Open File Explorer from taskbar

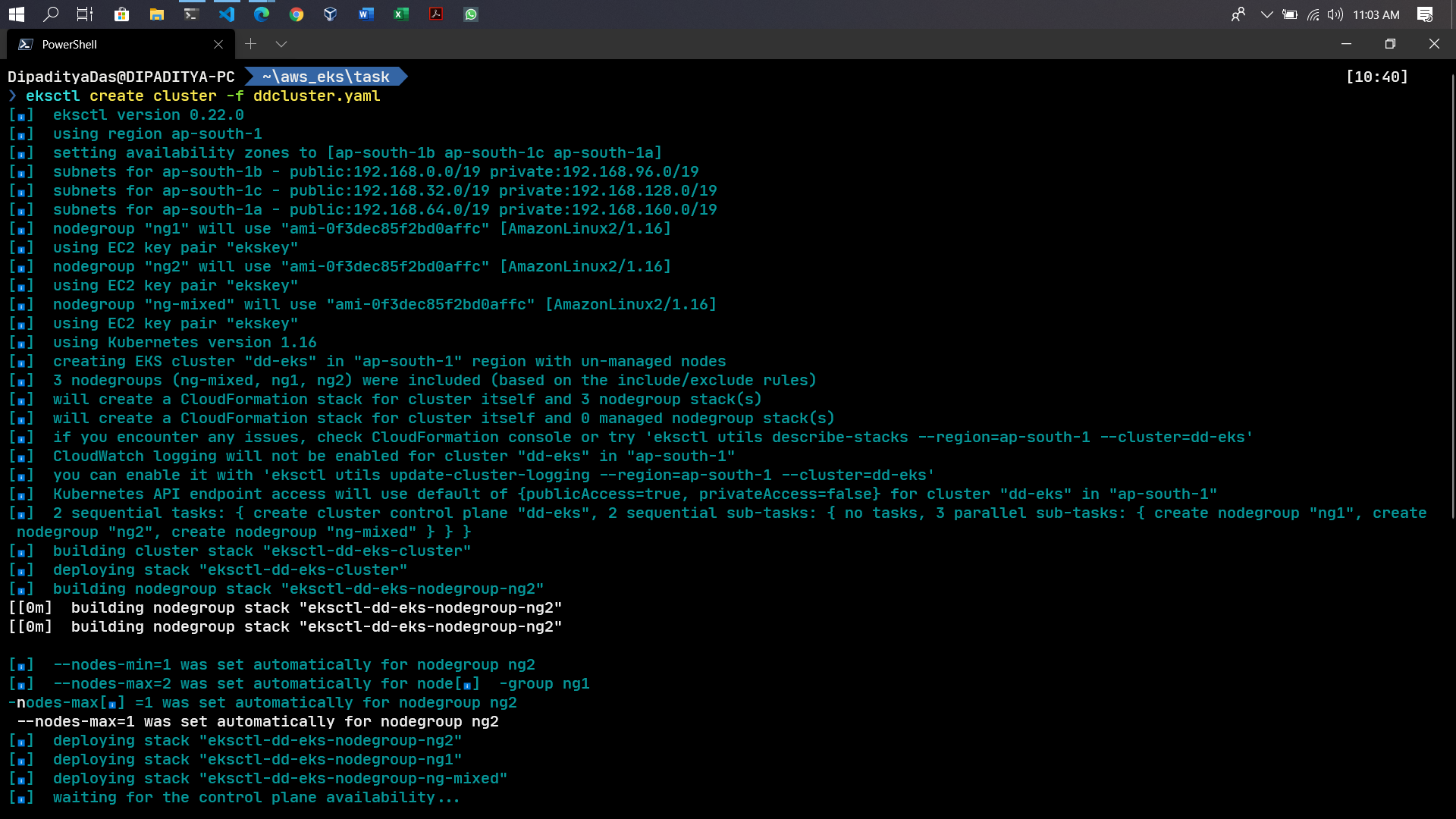(157, 14)
